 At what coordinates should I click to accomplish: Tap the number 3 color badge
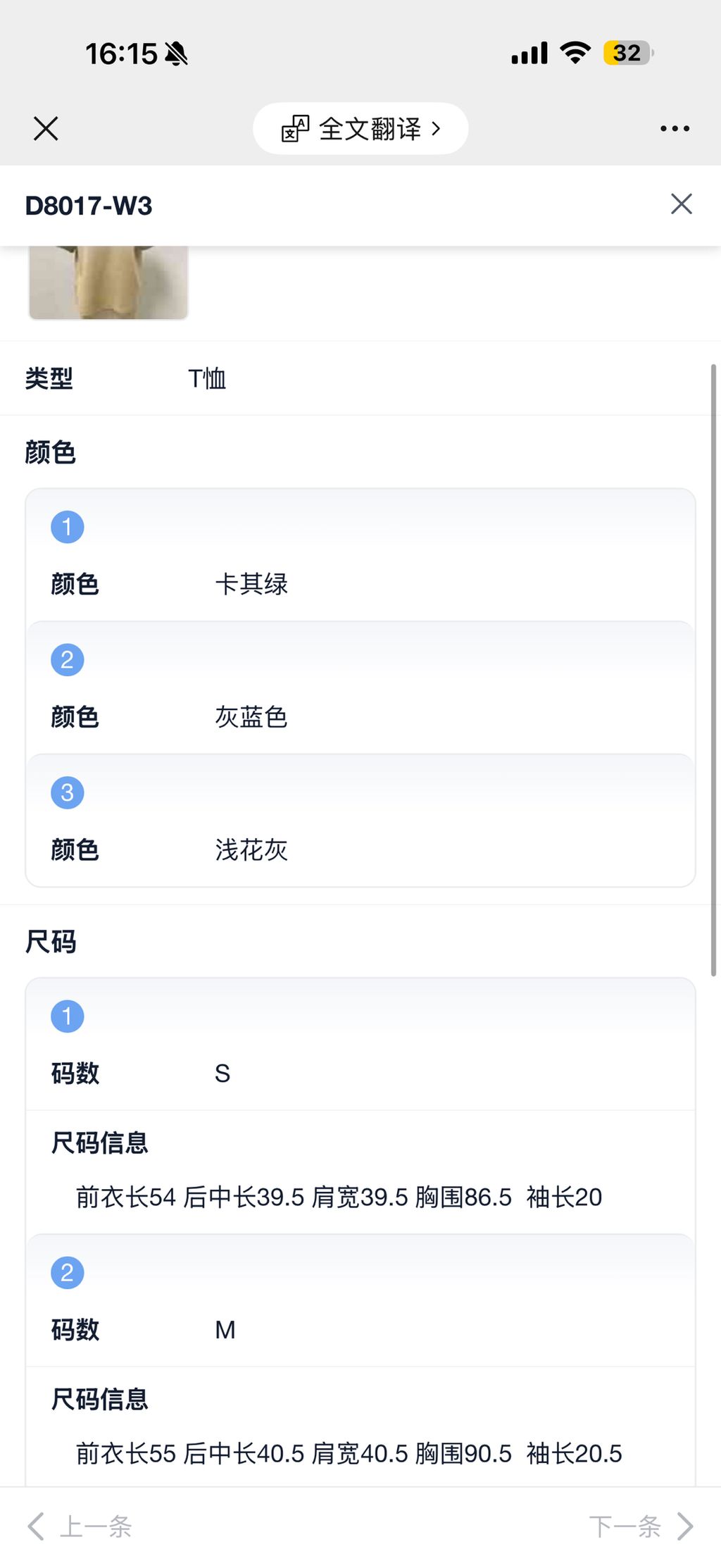pyautogui.click(x=68, y=792)
